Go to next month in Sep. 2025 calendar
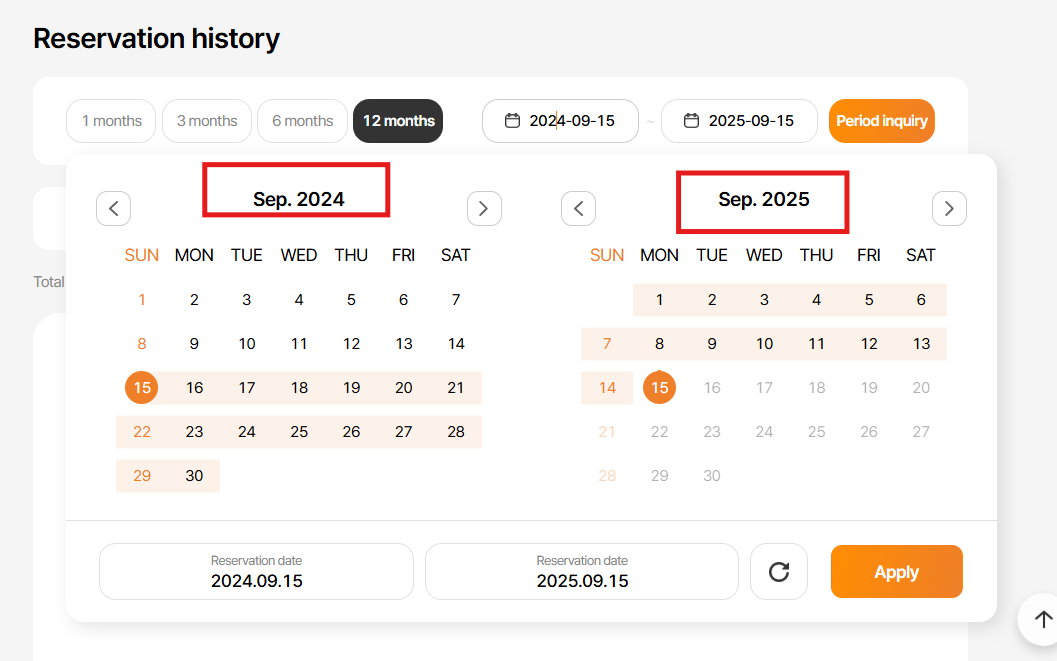This screenshot has width=1057, height=661. 949,208
